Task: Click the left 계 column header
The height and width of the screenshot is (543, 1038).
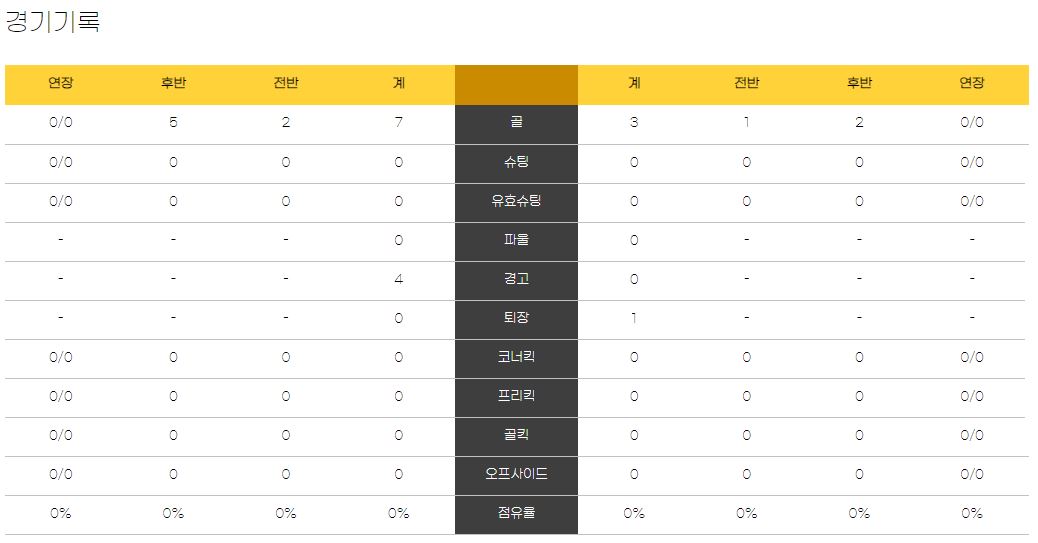Action: coord(399,83)
